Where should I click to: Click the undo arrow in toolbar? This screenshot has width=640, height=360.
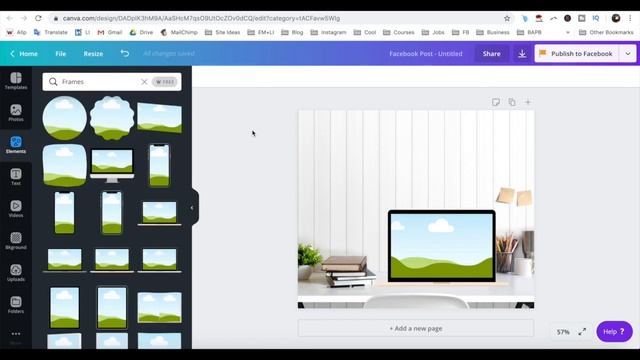click(124, 53)
